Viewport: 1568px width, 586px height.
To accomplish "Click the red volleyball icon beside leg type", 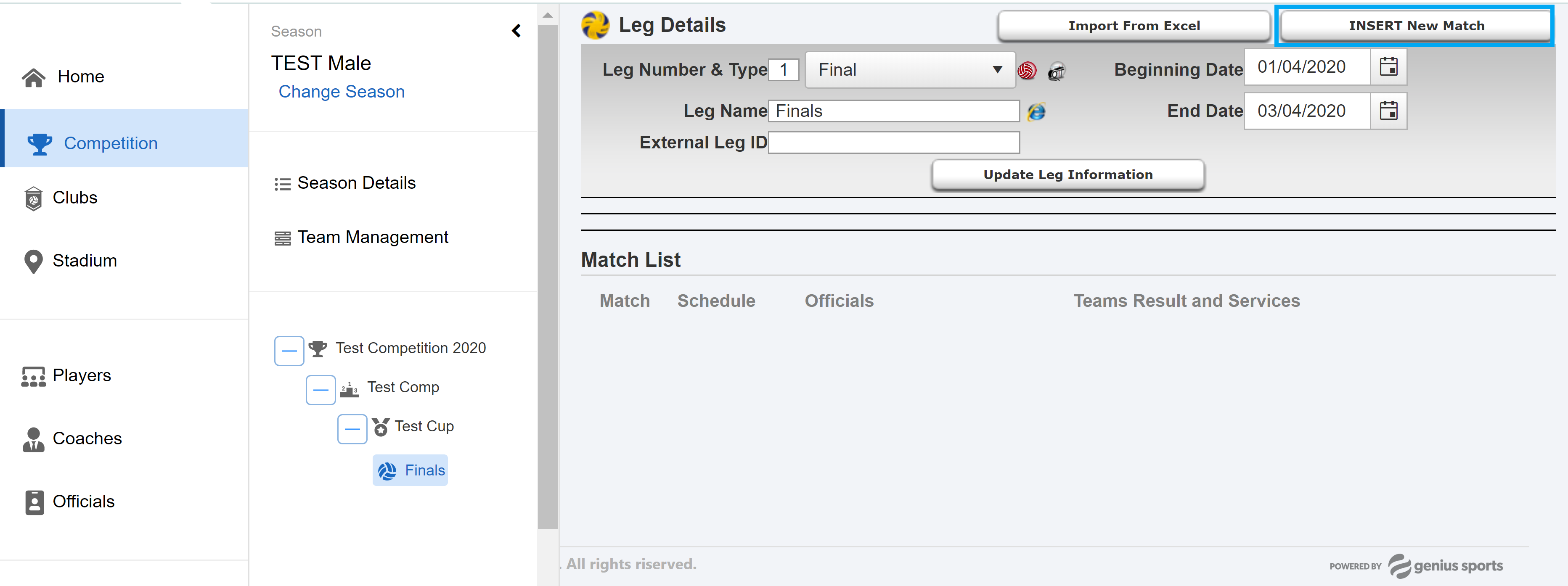I will tap(1027, 71).
